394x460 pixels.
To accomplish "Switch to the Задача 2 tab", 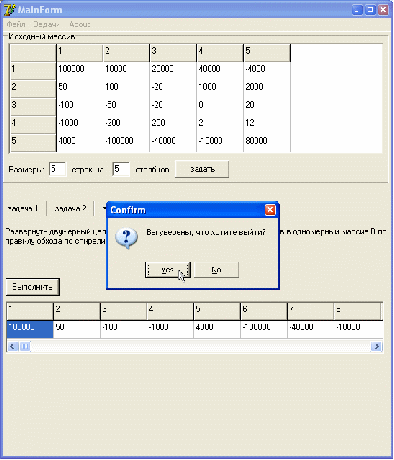I will [x=70, y=209].
